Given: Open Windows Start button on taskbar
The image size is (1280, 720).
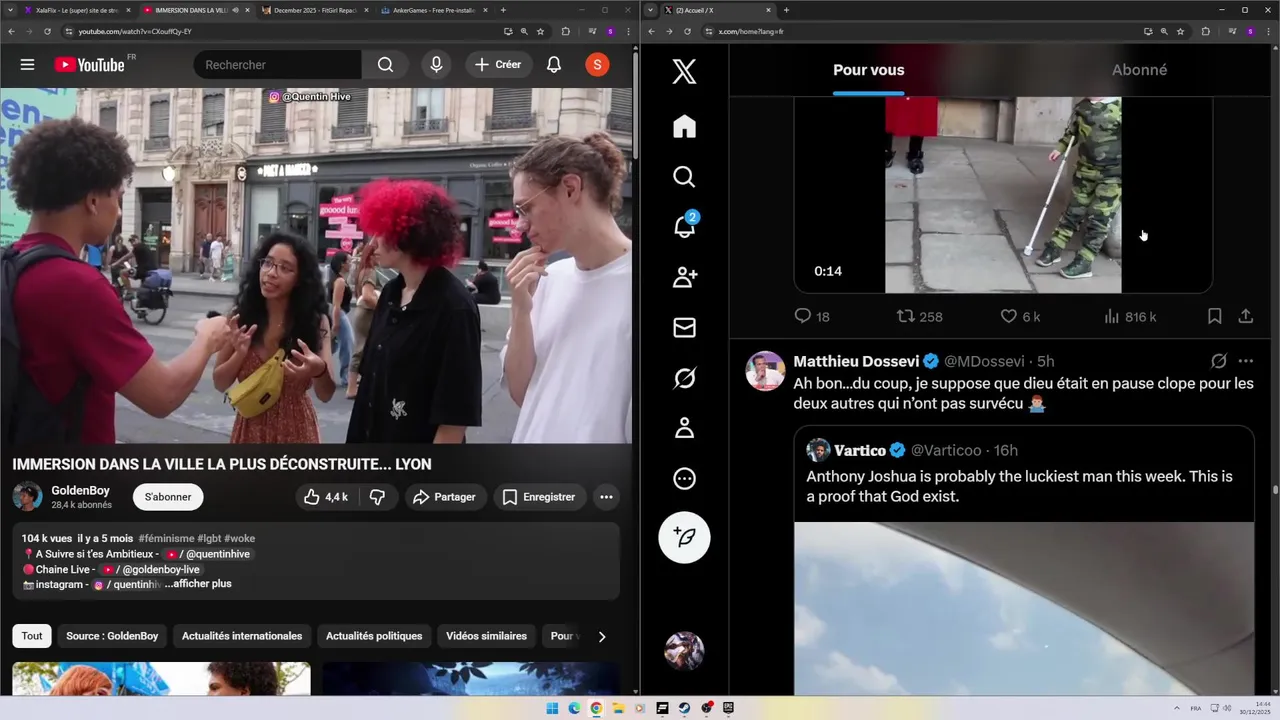Looking at the screenshot, I should (553, 708).
